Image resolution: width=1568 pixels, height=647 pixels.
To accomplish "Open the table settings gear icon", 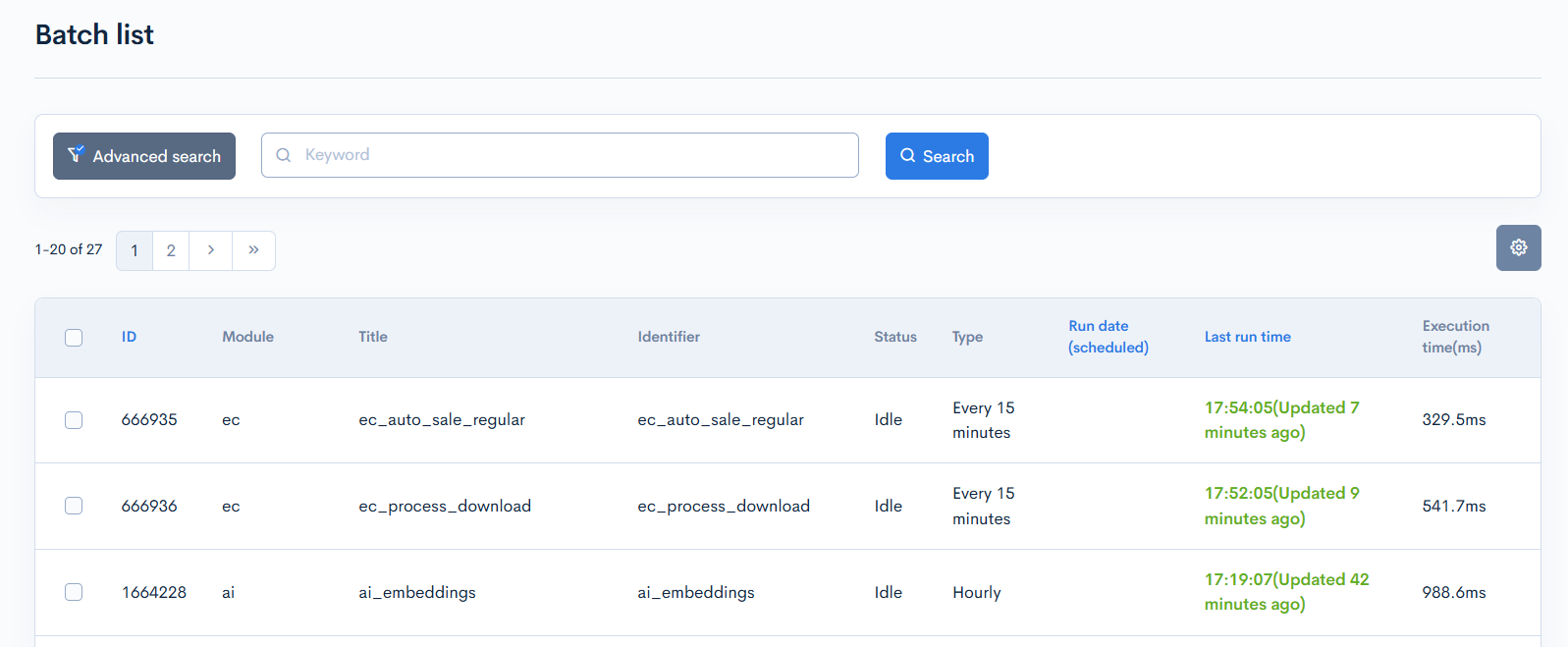I will (1518, 247).
